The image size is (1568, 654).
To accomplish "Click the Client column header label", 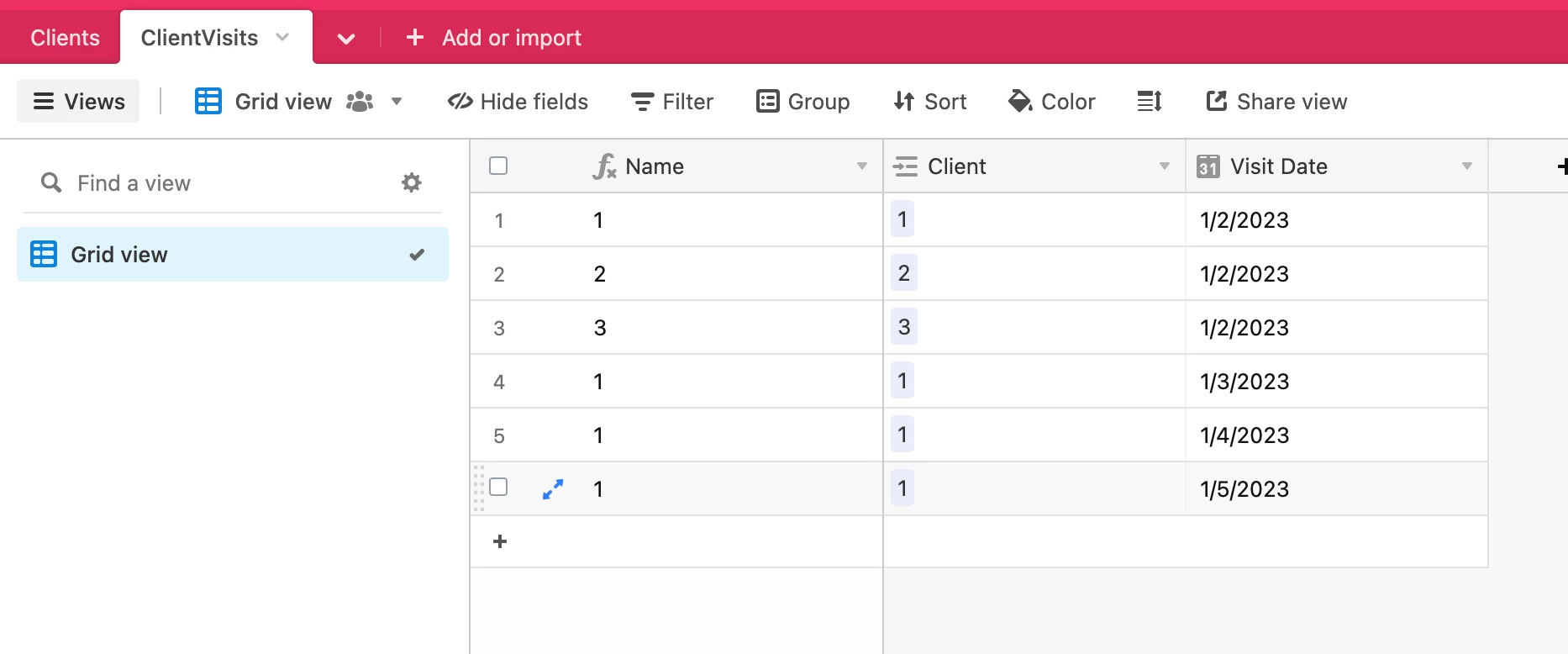I will point(956,166).
